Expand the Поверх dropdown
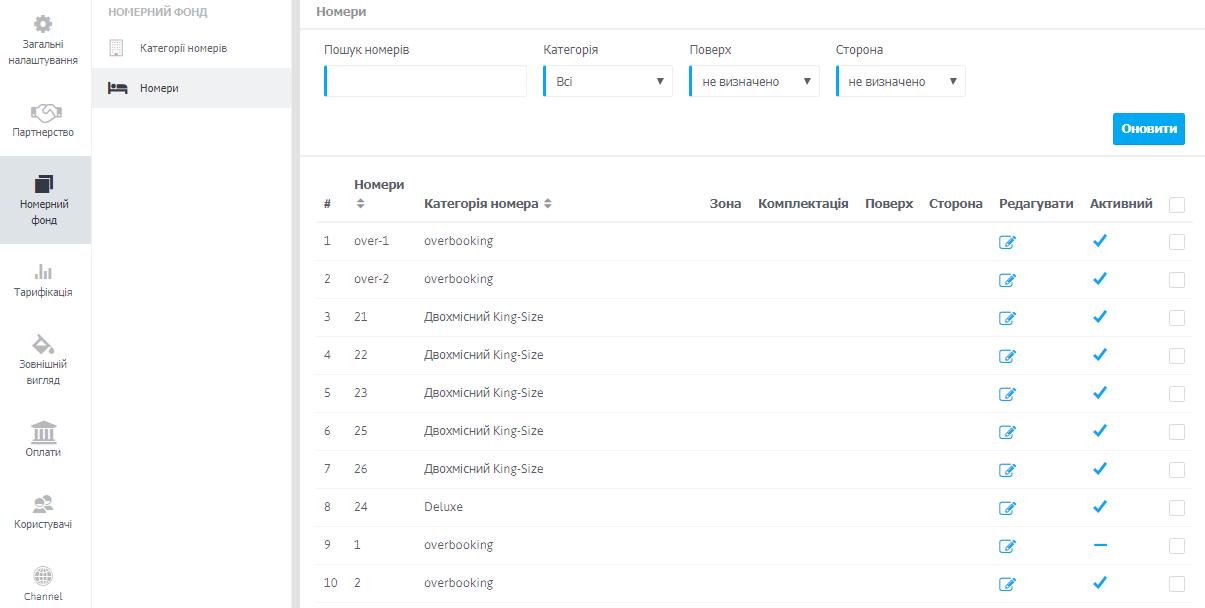Image resolution: width=1205 pixels, height=608 pixels. pos(754,82)
